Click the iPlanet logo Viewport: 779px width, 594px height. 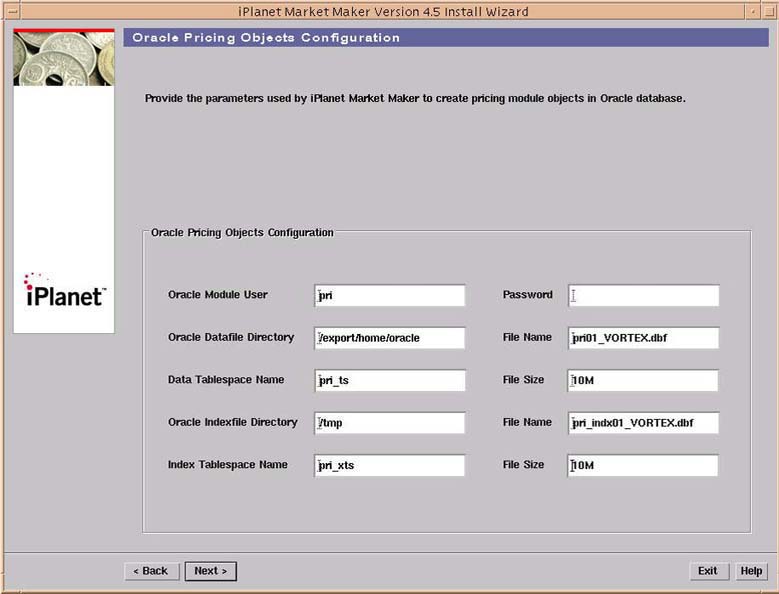pos(65,291)
